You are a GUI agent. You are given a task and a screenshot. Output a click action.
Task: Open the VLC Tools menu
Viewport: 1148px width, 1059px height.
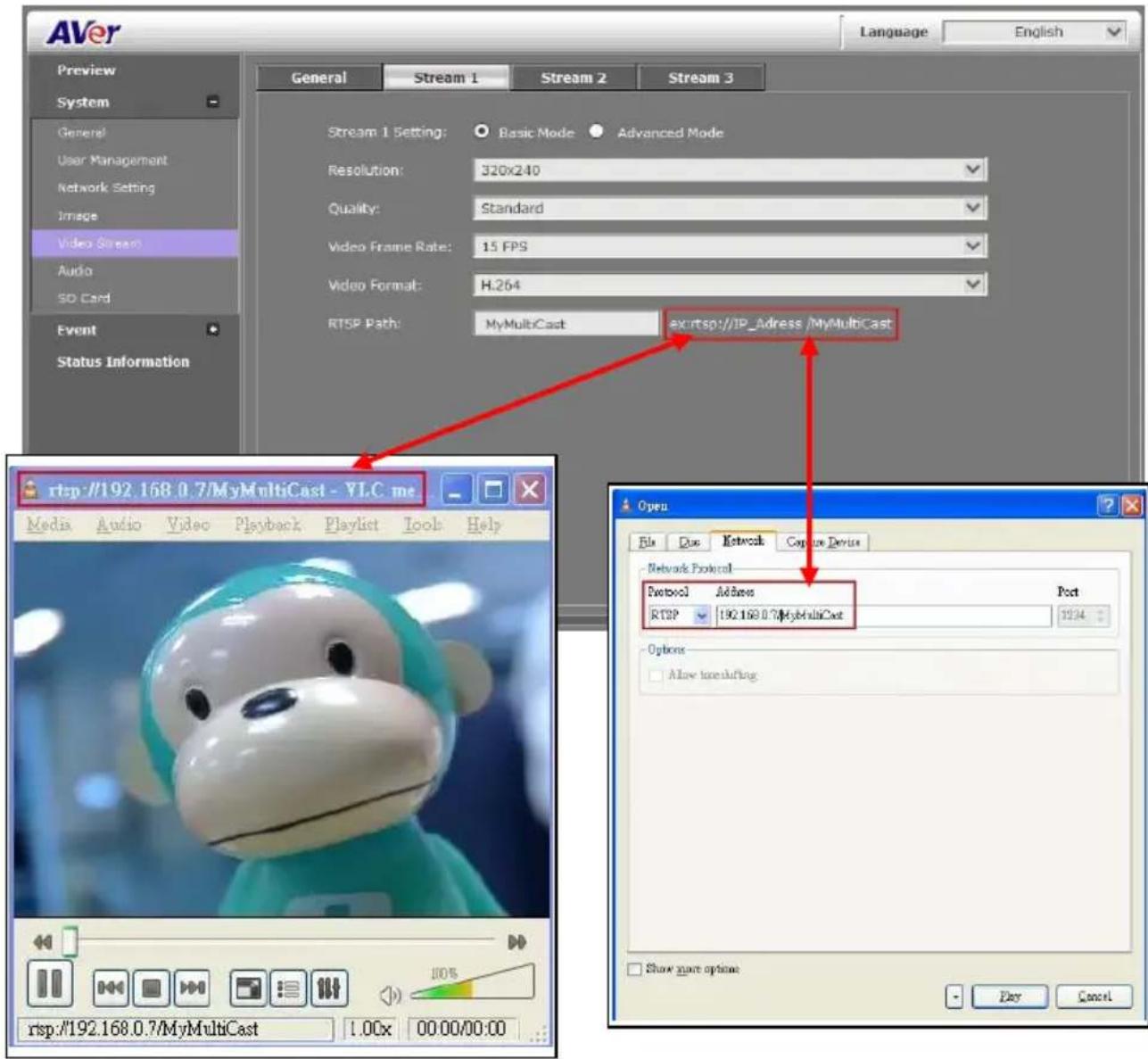[422, 525]
